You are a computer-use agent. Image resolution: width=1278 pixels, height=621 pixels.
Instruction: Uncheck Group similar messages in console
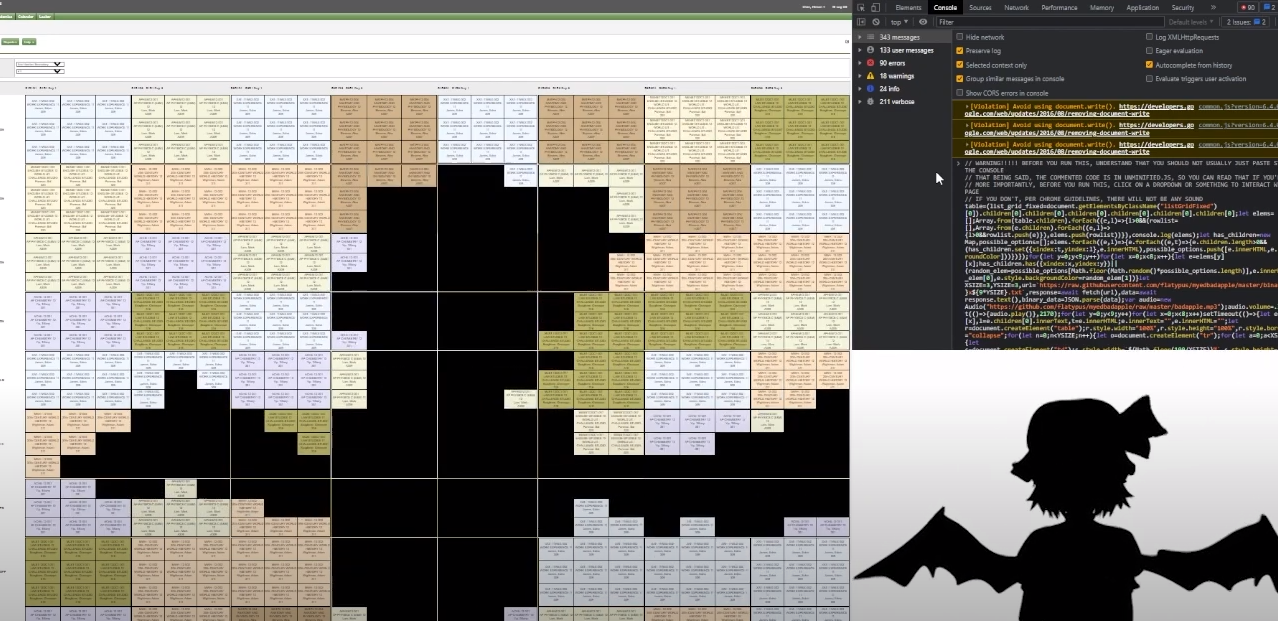click(x=960, y=79)
